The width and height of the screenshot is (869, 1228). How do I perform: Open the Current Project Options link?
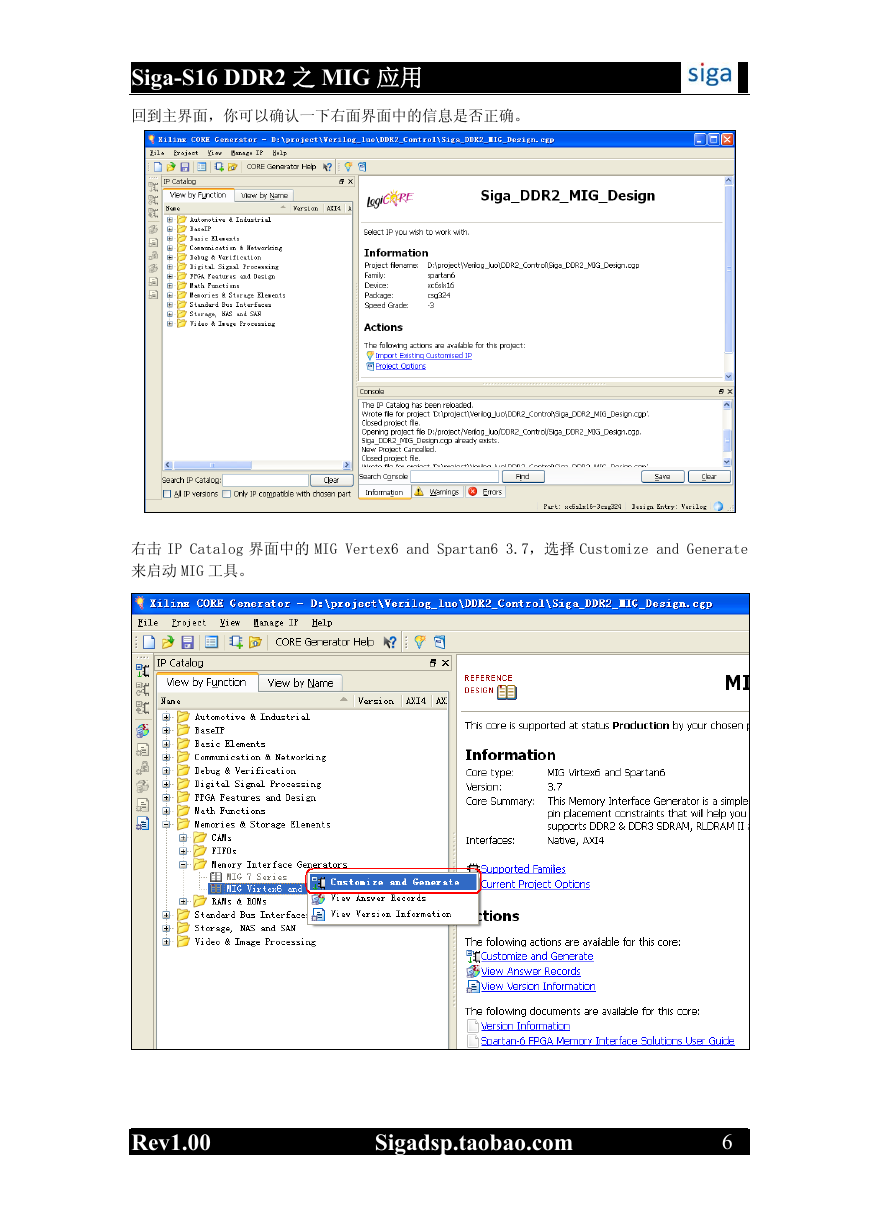coord(535,884)
